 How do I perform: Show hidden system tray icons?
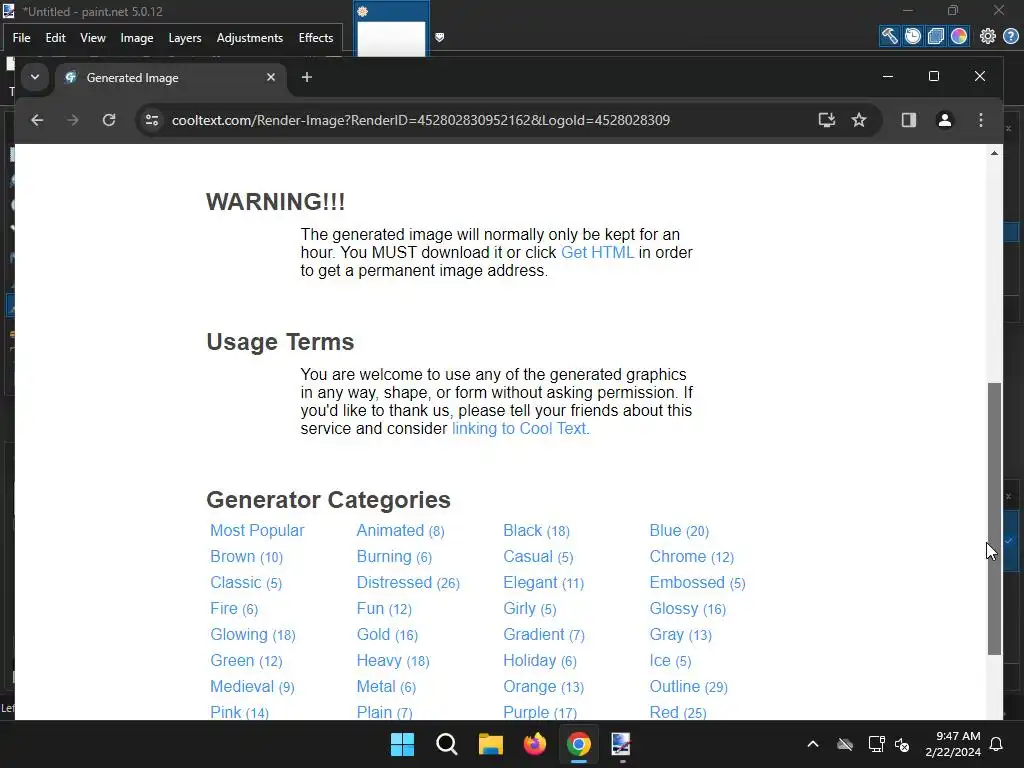coord(813,744)
